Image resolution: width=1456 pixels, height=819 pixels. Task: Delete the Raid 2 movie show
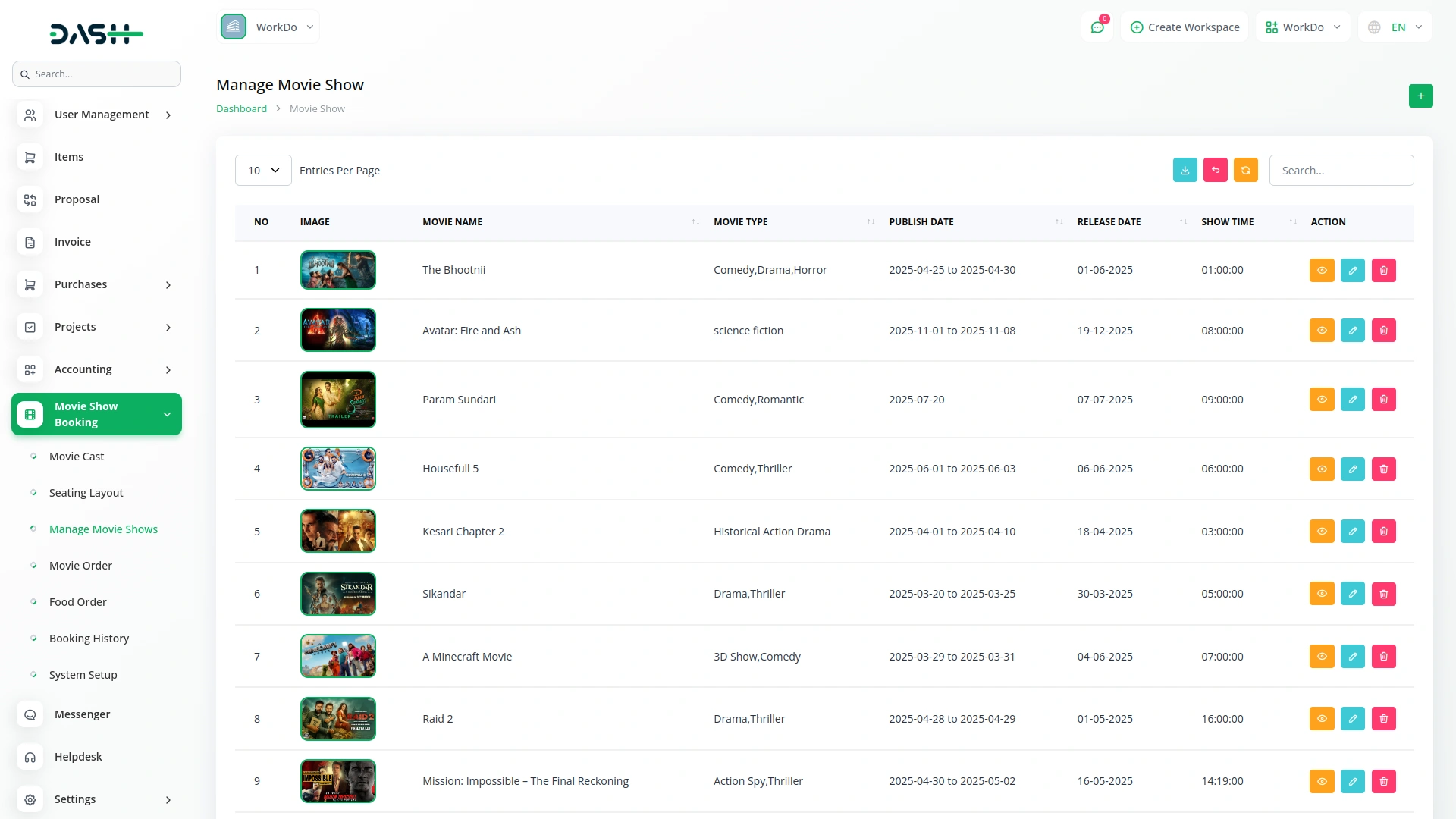(x=1383, y=719)
